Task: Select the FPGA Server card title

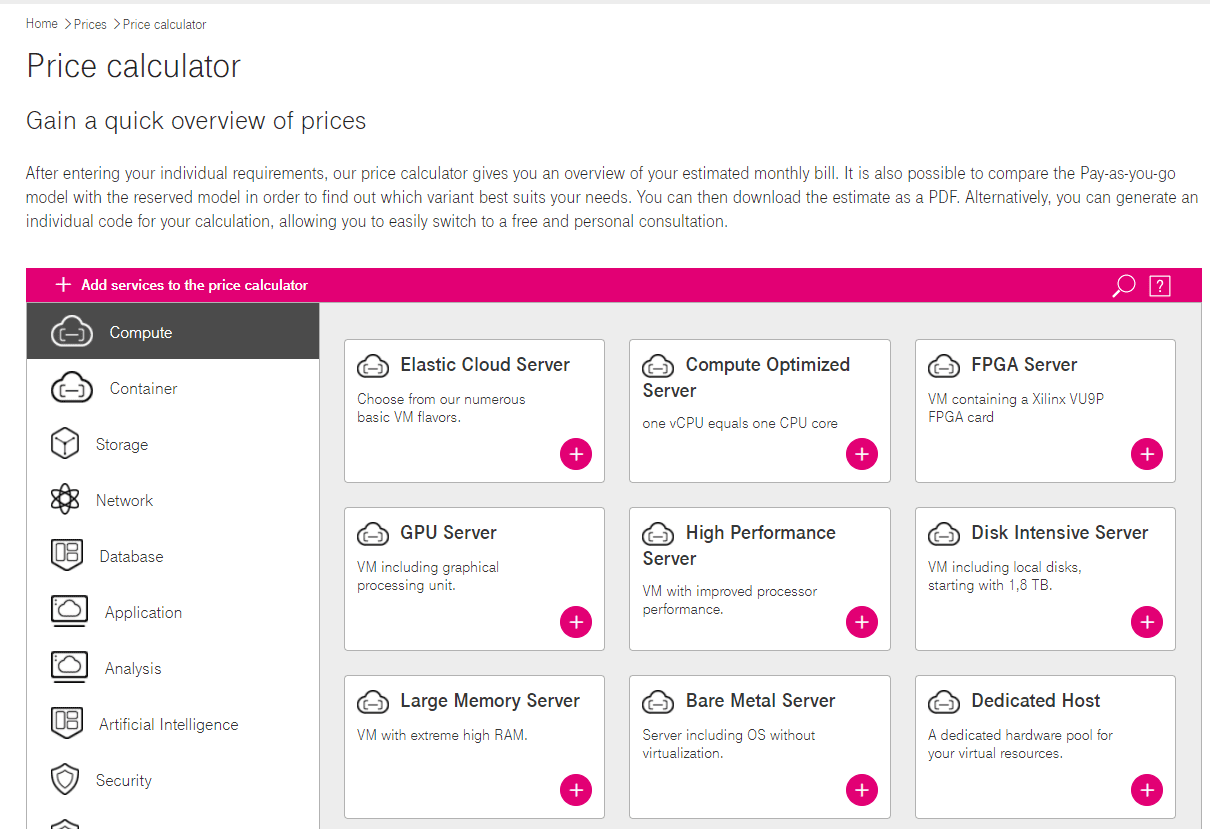Action: (1024, 365)
